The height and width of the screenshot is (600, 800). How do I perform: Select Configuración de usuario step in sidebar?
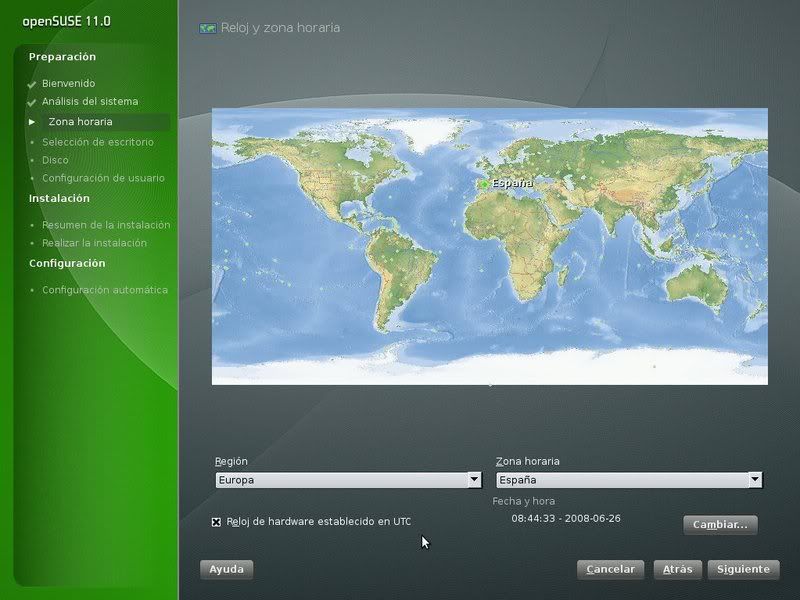point(103,178)
